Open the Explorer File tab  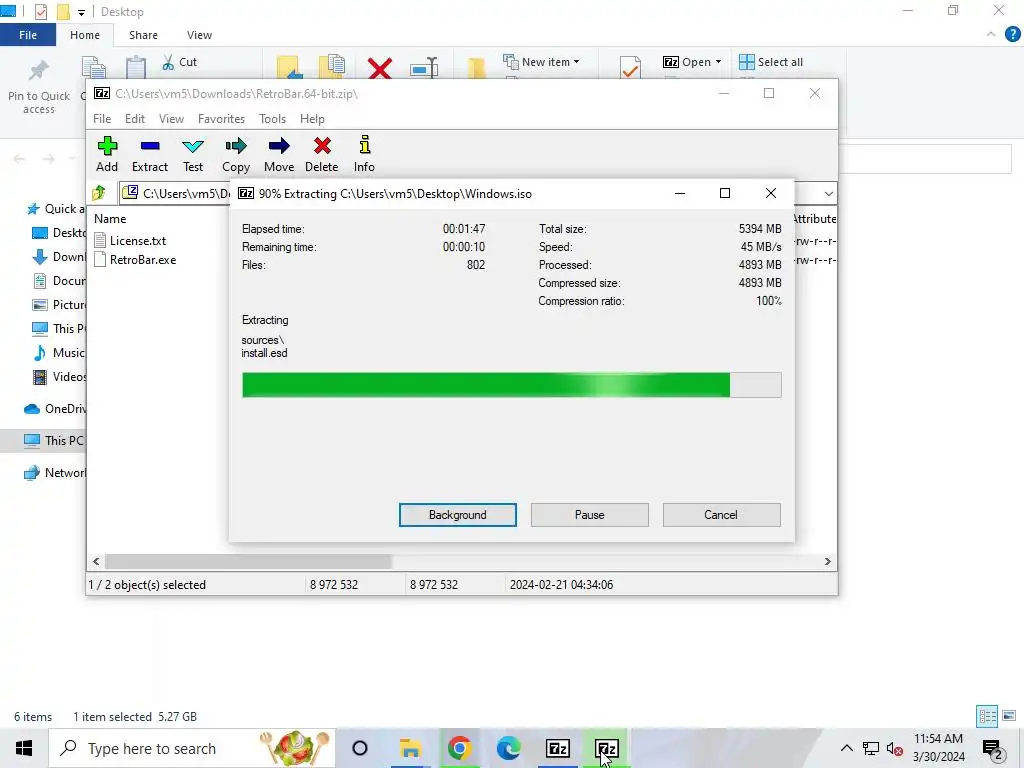[28, 35]
